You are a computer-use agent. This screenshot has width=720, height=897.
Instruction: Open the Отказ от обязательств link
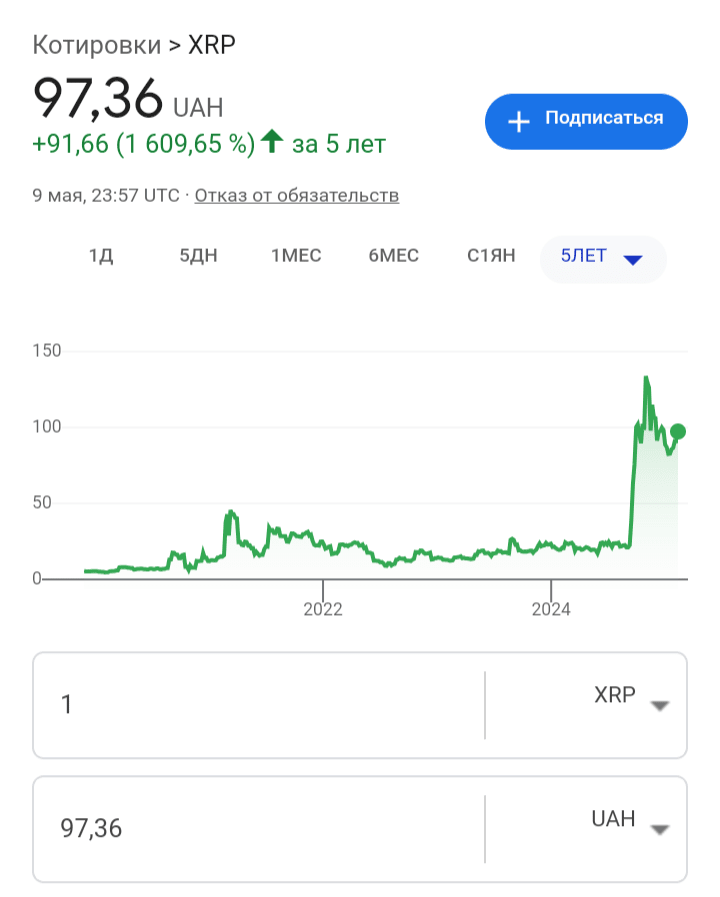click(x=297, y=195)
